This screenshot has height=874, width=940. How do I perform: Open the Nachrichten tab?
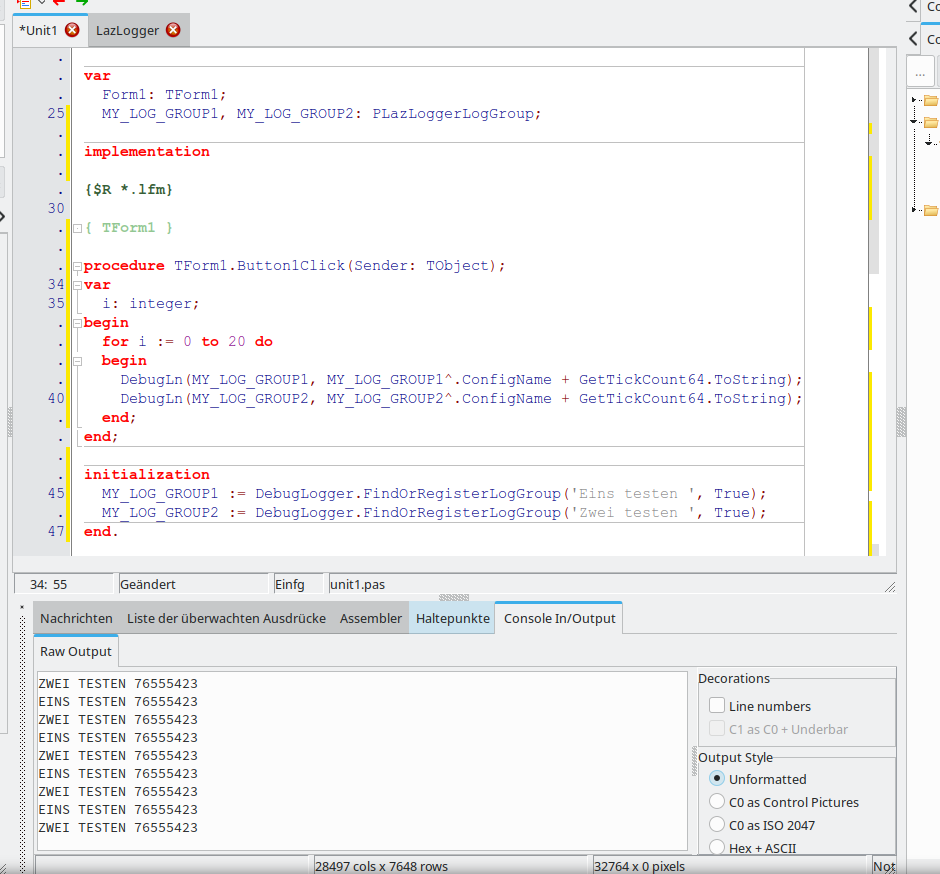76,618
